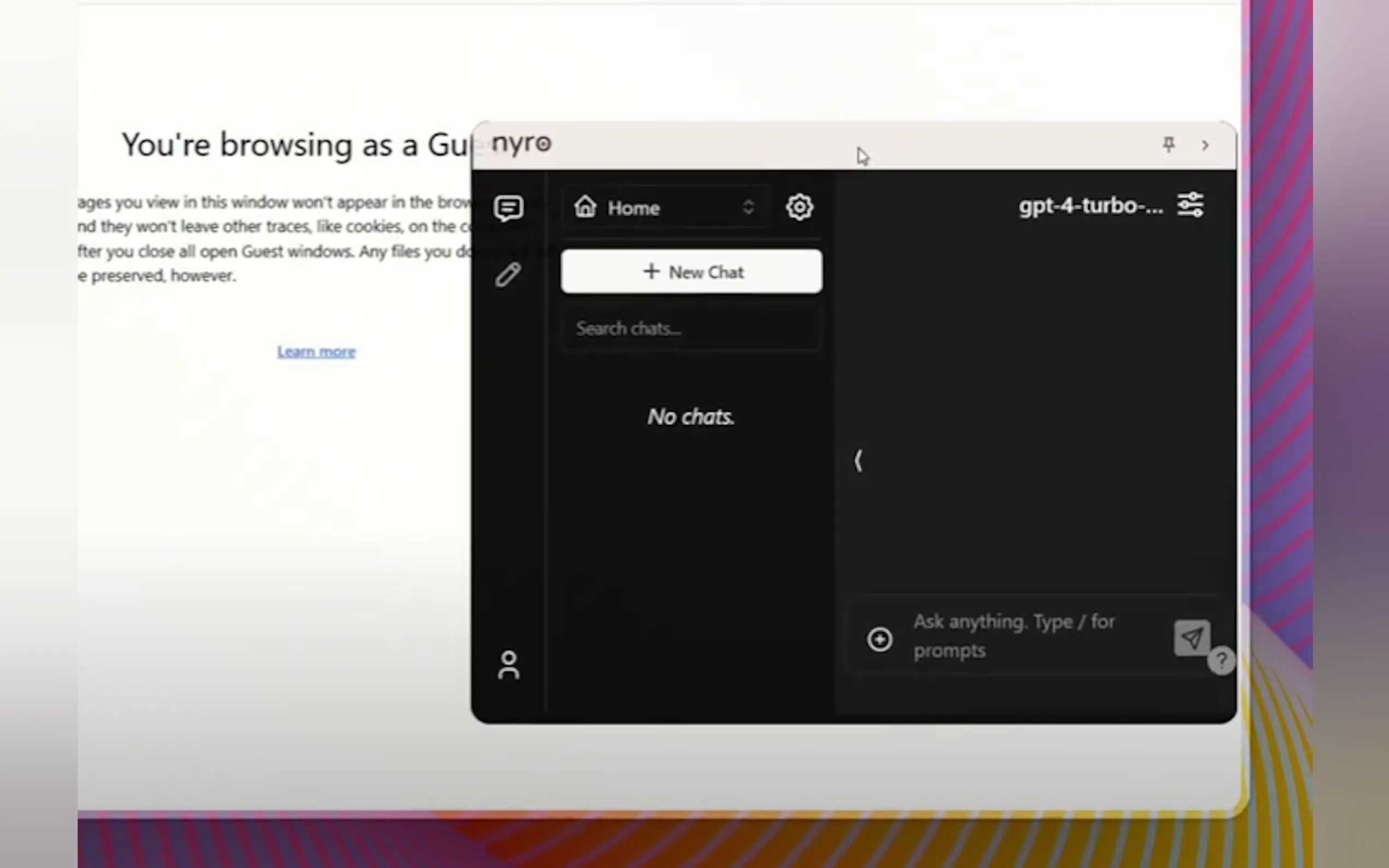Image resolution: width=1389 pixels, height=868 pixels.
Task: Click the nyro logo in title bar
Action: 521,143
